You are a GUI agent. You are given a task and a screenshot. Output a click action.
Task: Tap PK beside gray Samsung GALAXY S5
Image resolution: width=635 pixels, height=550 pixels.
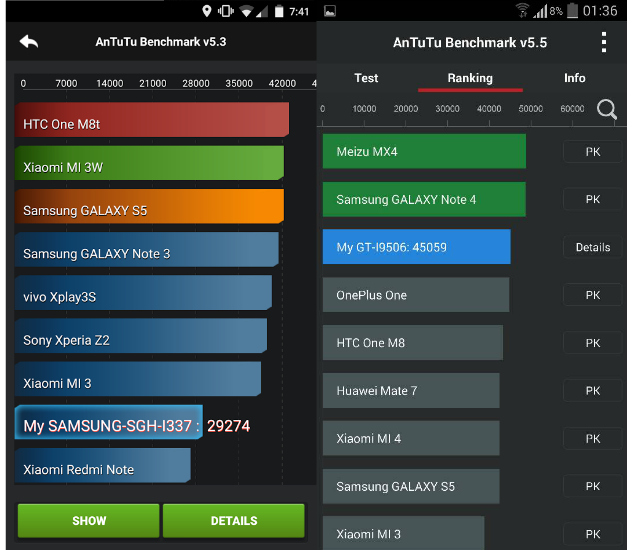click(592, 486)
